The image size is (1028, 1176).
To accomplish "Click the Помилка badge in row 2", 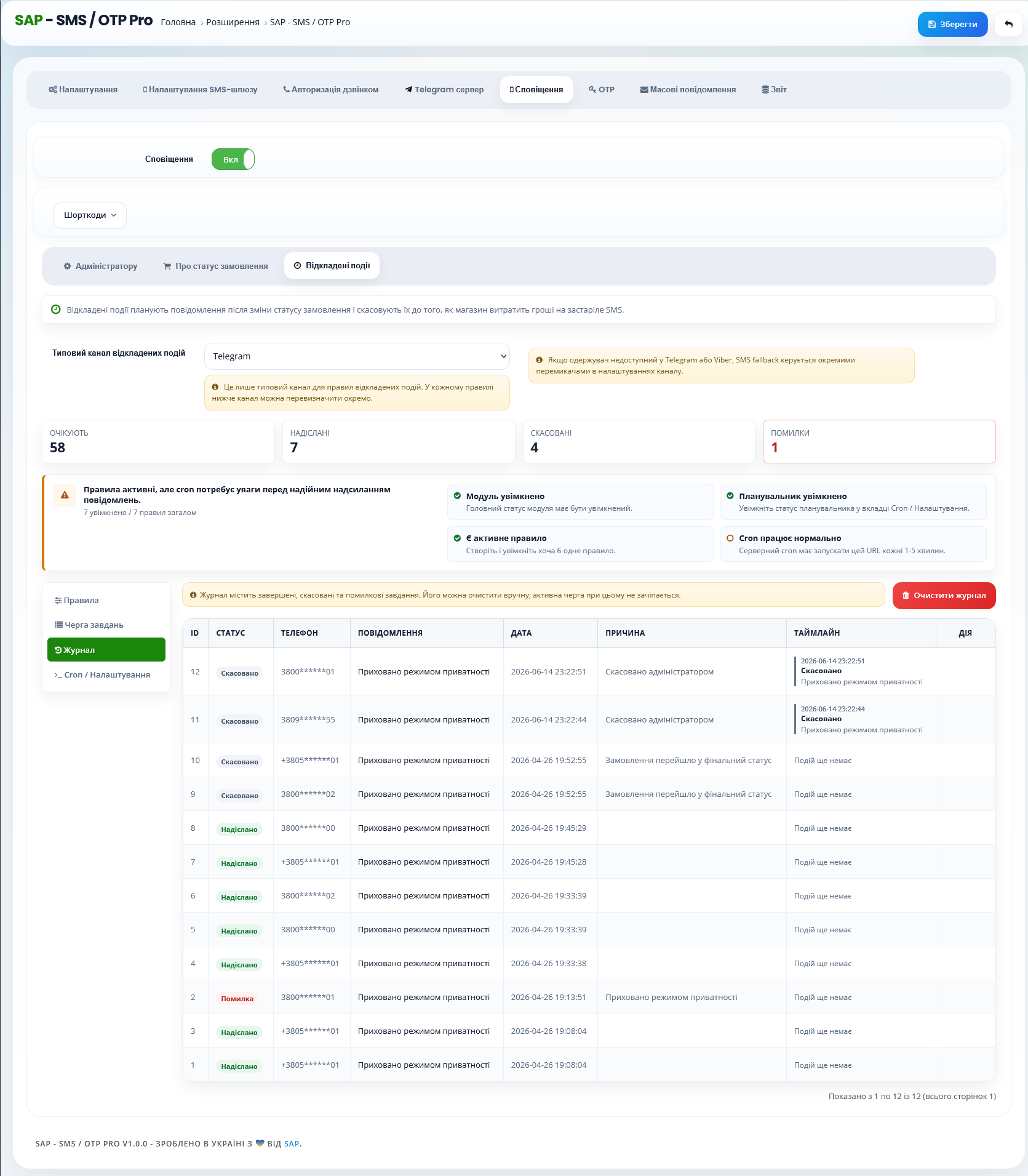I will [237, 999].
